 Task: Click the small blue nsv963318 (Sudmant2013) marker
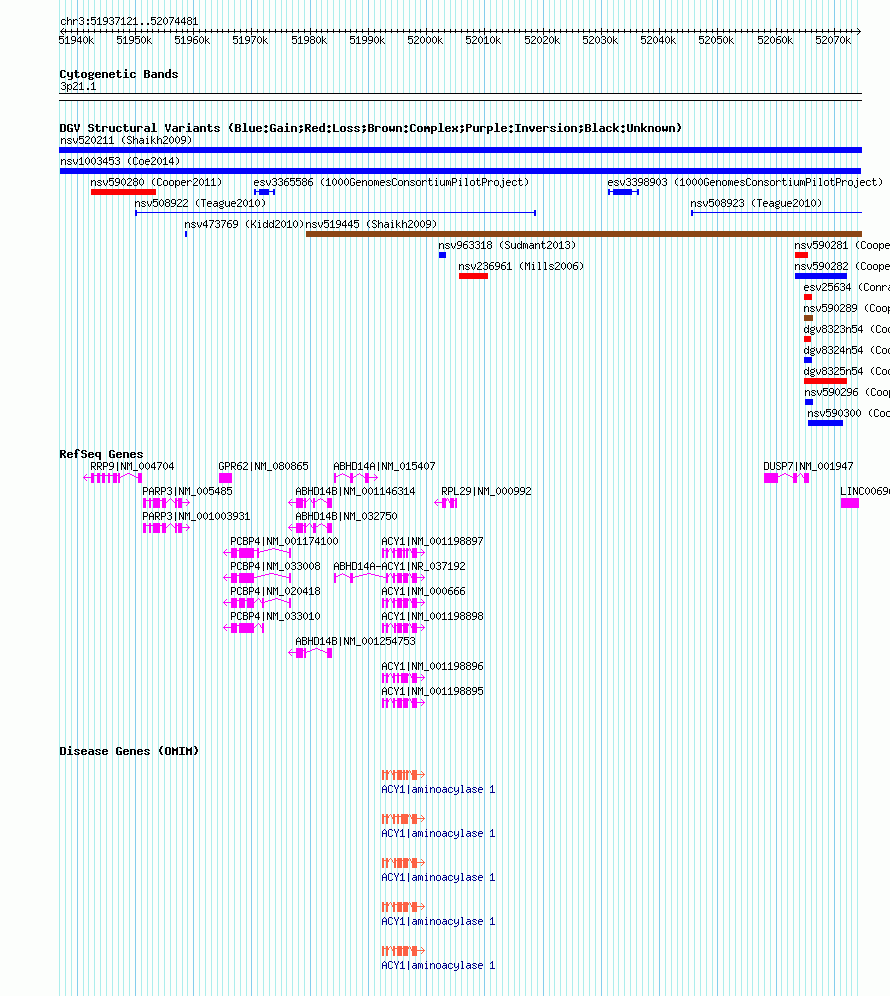pyautogui.click(x=442, y=255)
